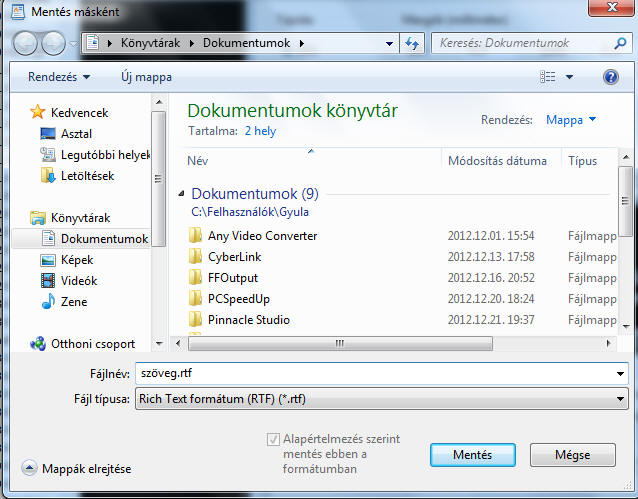
Task: Open Képek library in navigation pane
Action: pos(67,260)
